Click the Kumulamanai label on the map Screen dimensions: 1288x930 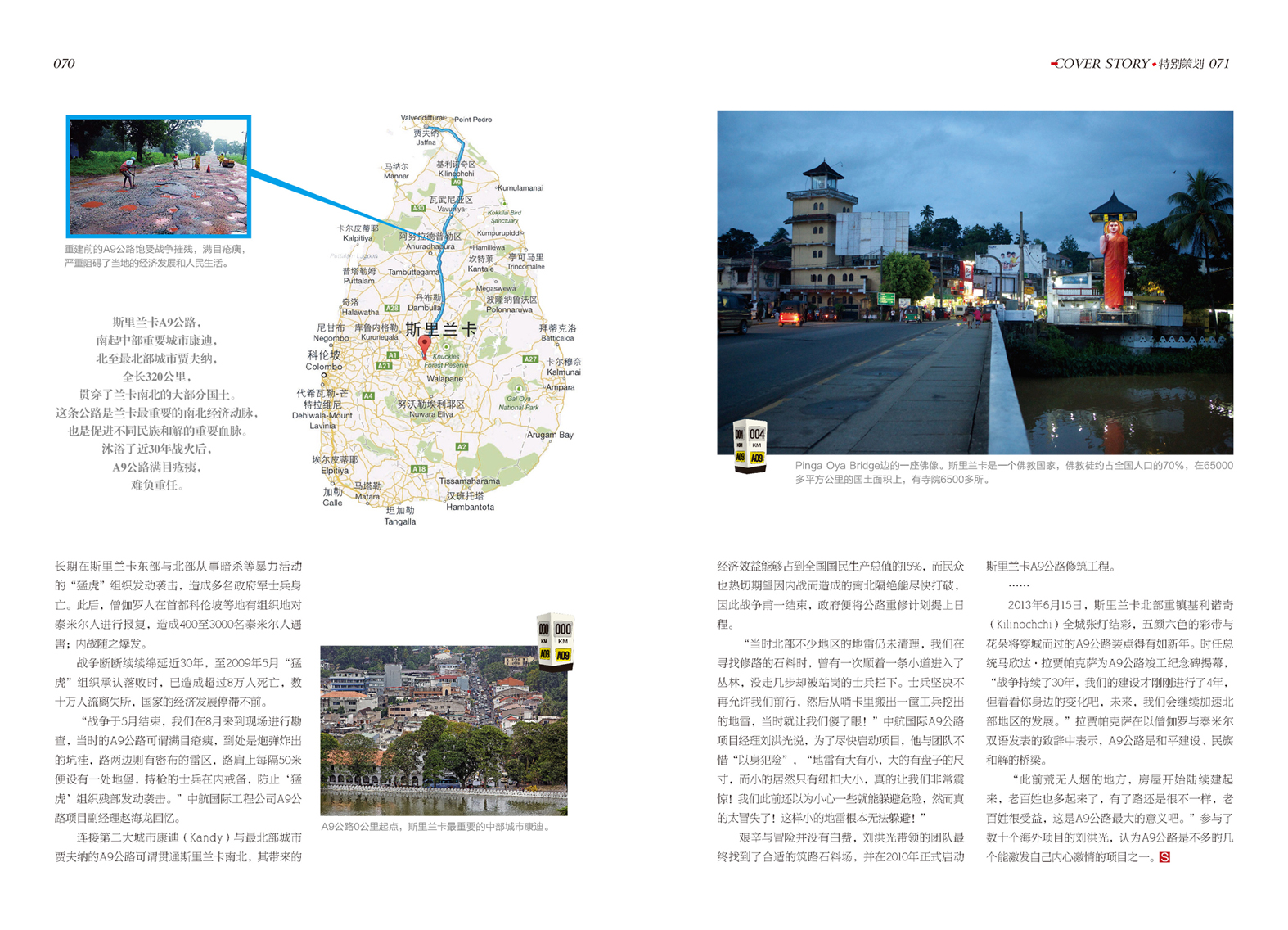tap(520, 188)
